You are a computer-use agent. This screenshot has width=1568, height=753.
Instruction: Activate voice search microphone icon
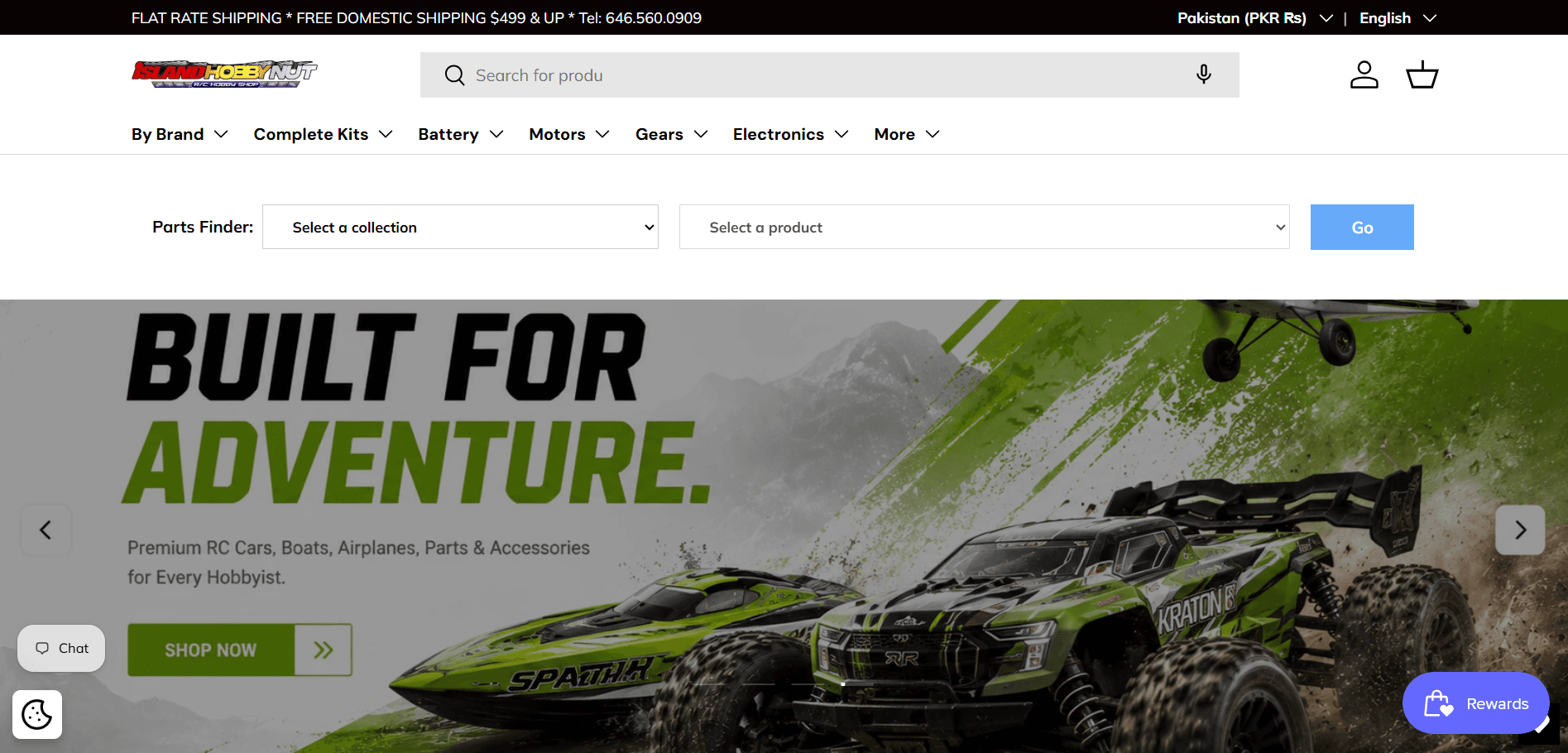coord(1204,74)
